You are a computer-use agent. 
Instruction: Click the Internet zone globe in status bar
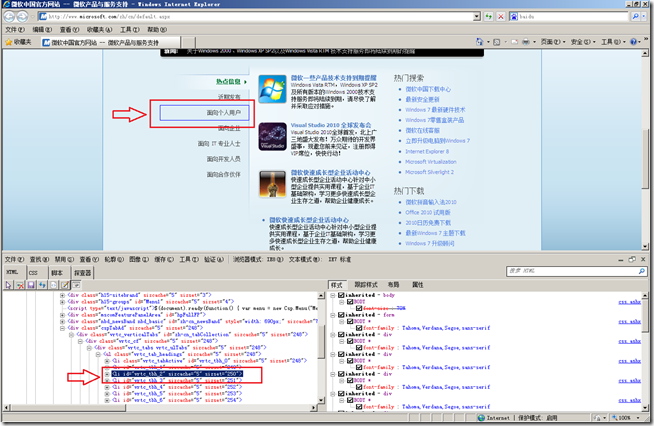[x=481, y=418]
